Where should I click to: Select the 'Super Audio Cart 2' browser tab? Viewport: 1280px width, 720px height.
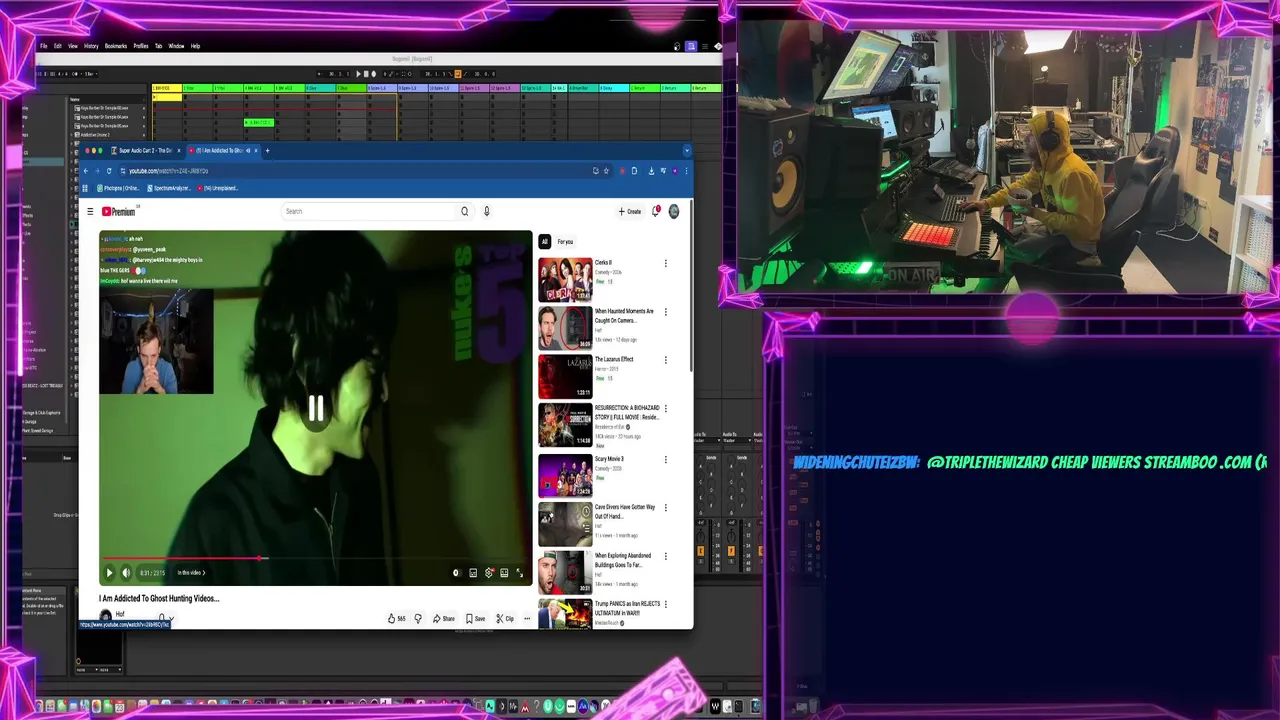(x=146, y=150)
